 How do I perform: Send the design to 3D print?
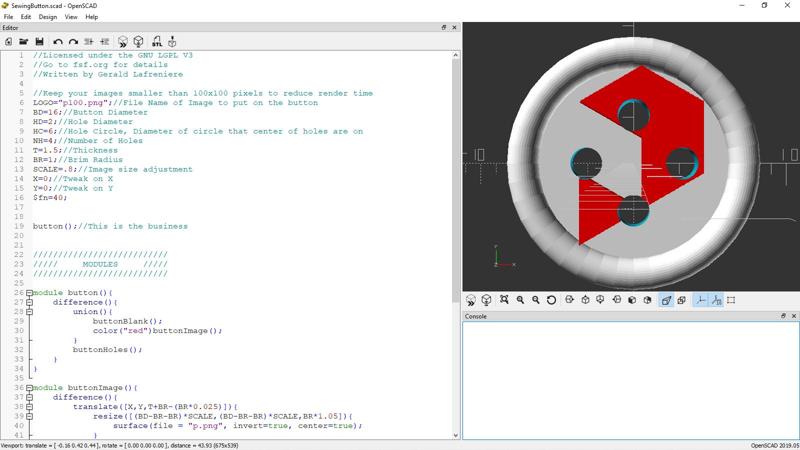pos(172,41)
